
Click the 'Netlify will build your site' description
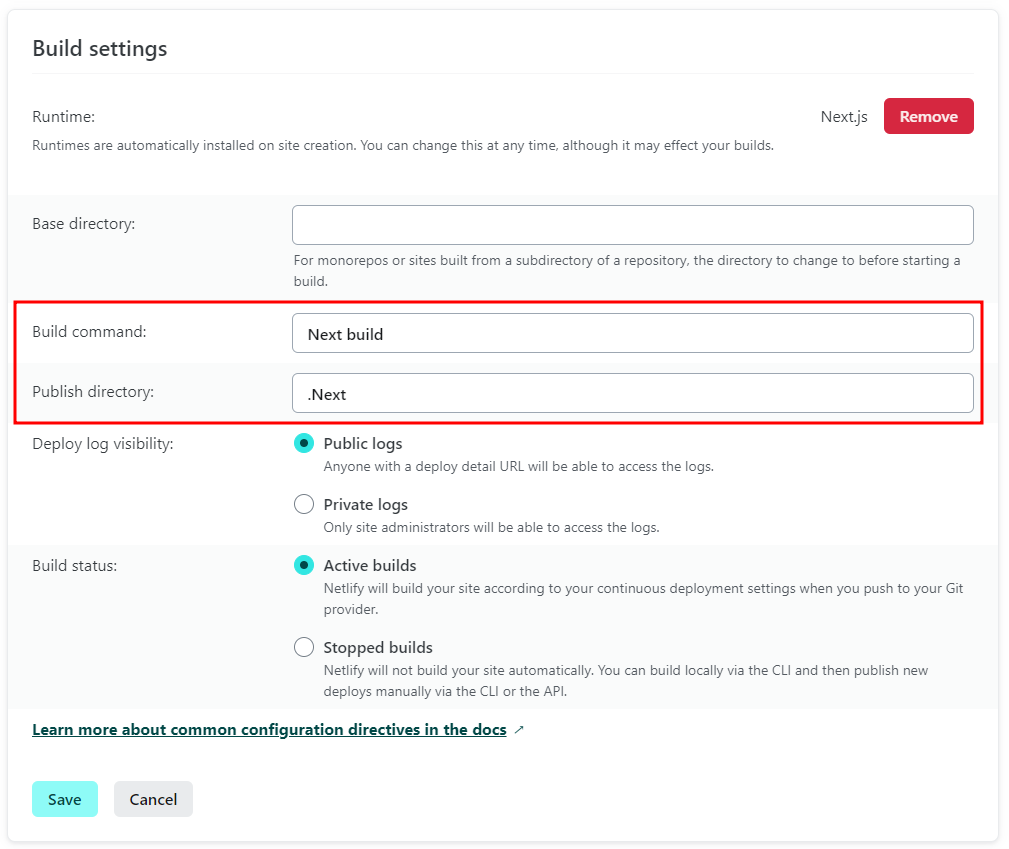pos(643,599)
